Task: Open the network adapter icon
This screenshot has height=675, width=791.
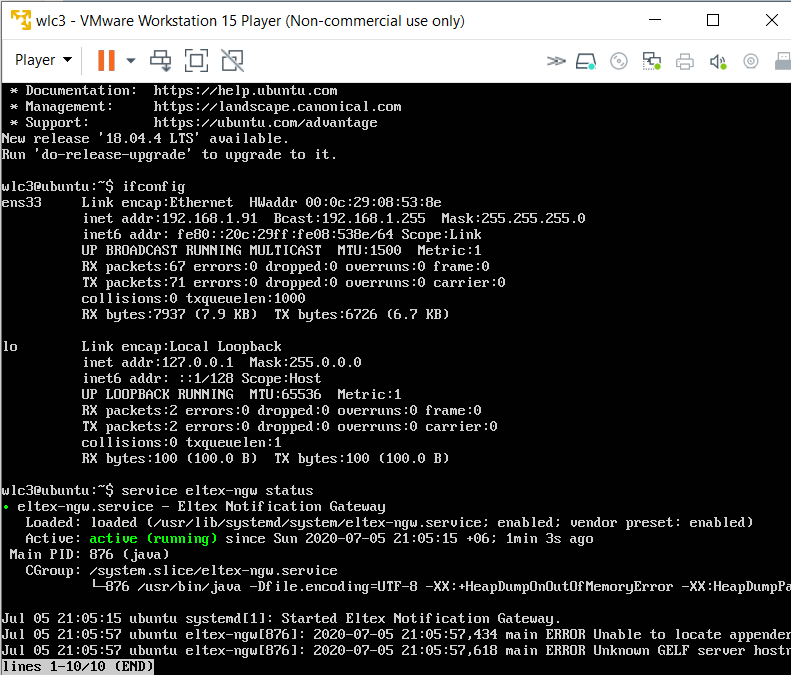Action: (651, 62)
